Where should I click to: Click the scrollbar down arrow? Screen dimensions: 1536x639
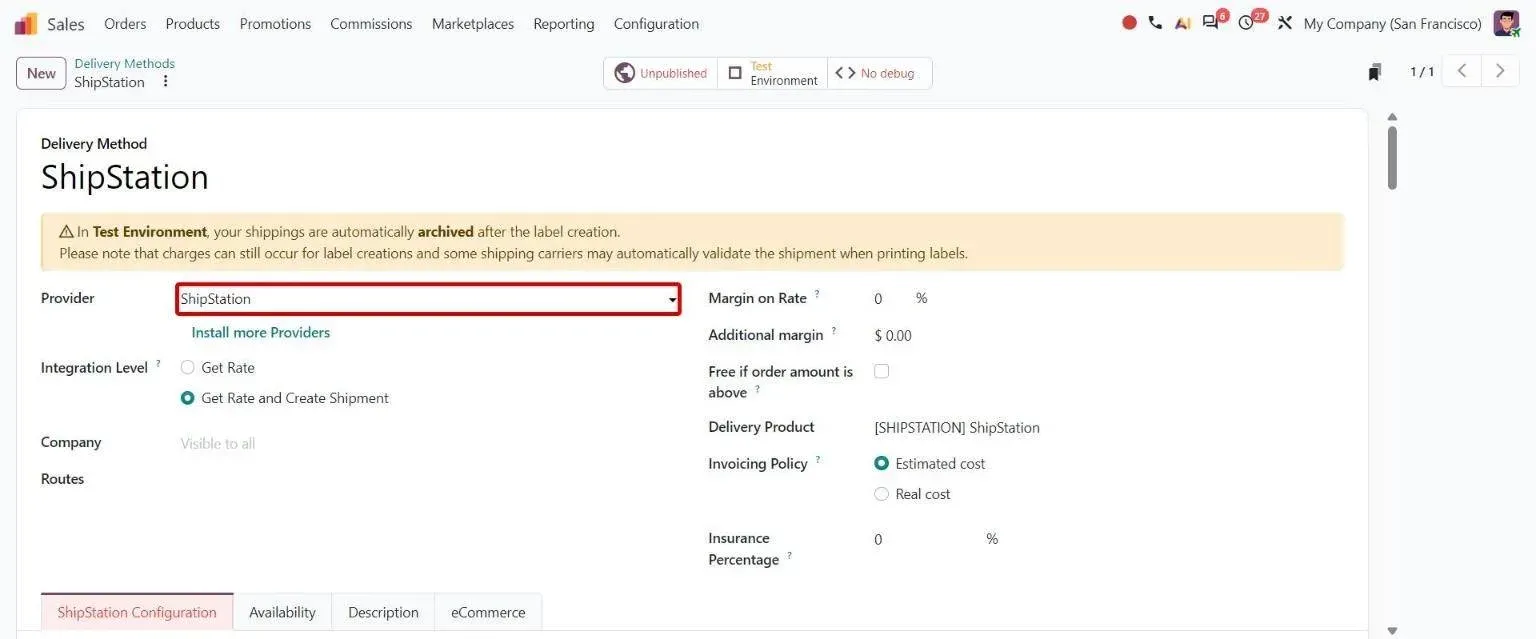[x=1392, y=630]
